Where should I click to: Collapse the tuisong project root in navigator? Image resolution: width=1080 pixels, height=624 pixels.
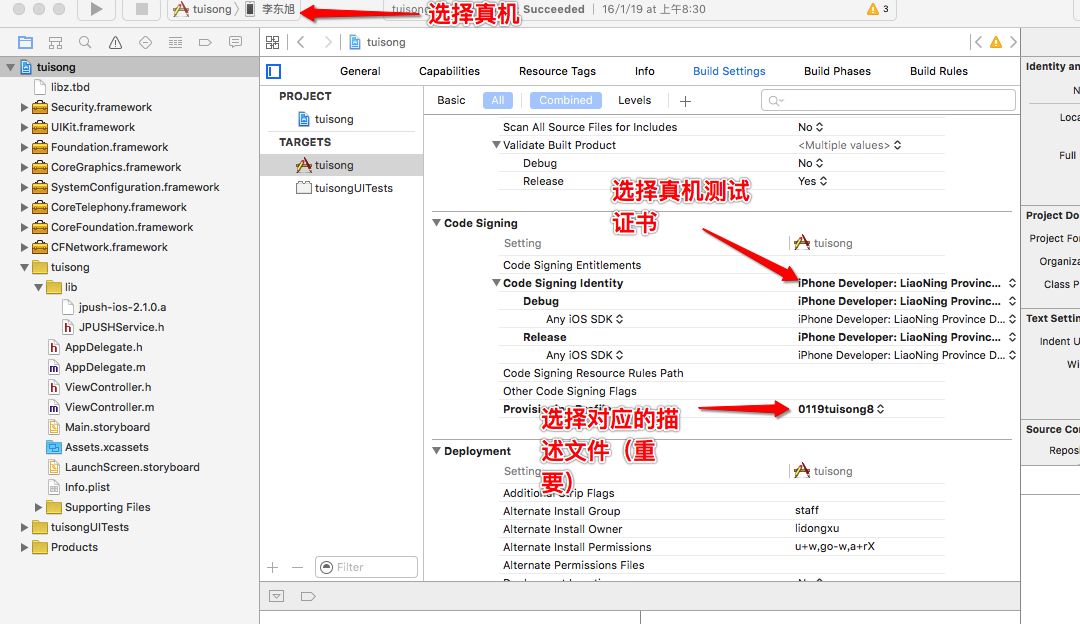(x=10, y=67)
